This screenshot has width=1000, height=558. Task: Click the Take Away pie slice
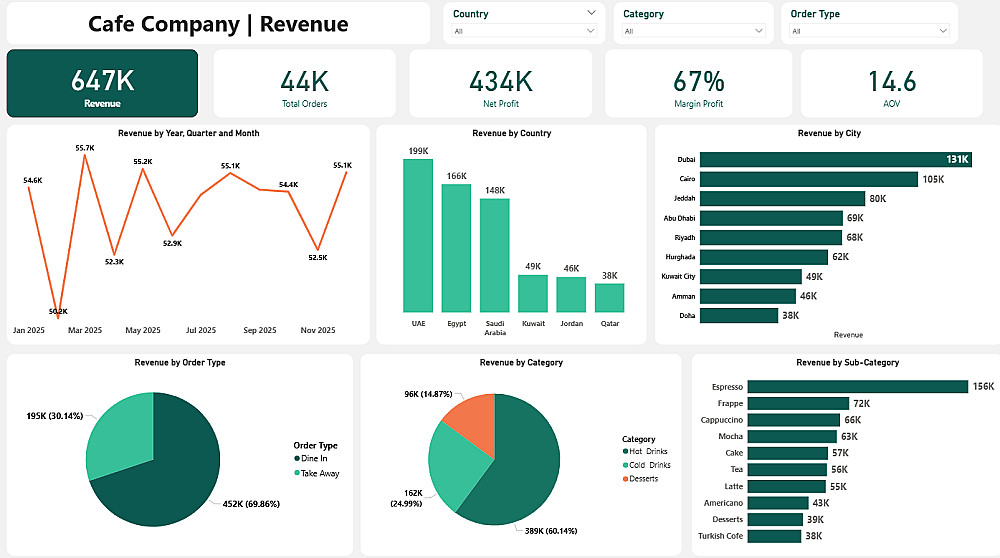[x=121, y=434]
